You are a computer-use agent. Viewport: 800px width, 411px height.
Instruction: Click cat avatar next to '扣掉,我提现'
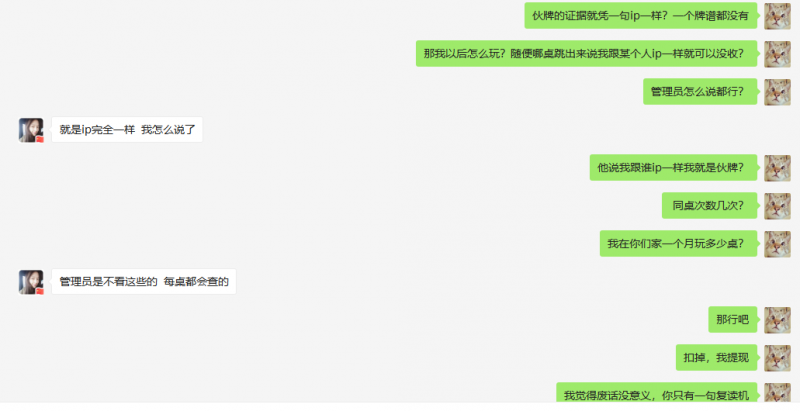(x=777, y=358)
